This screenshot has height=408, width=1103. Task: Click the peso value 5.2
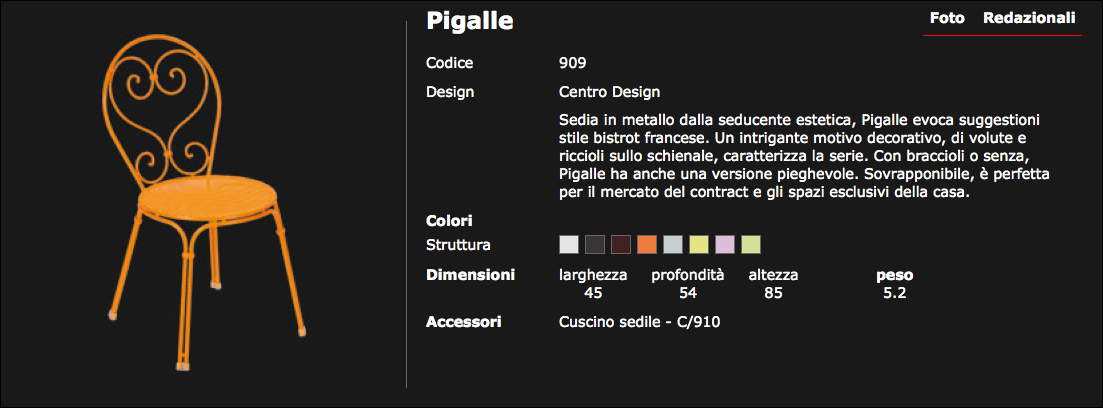click(x=894, y=293)
